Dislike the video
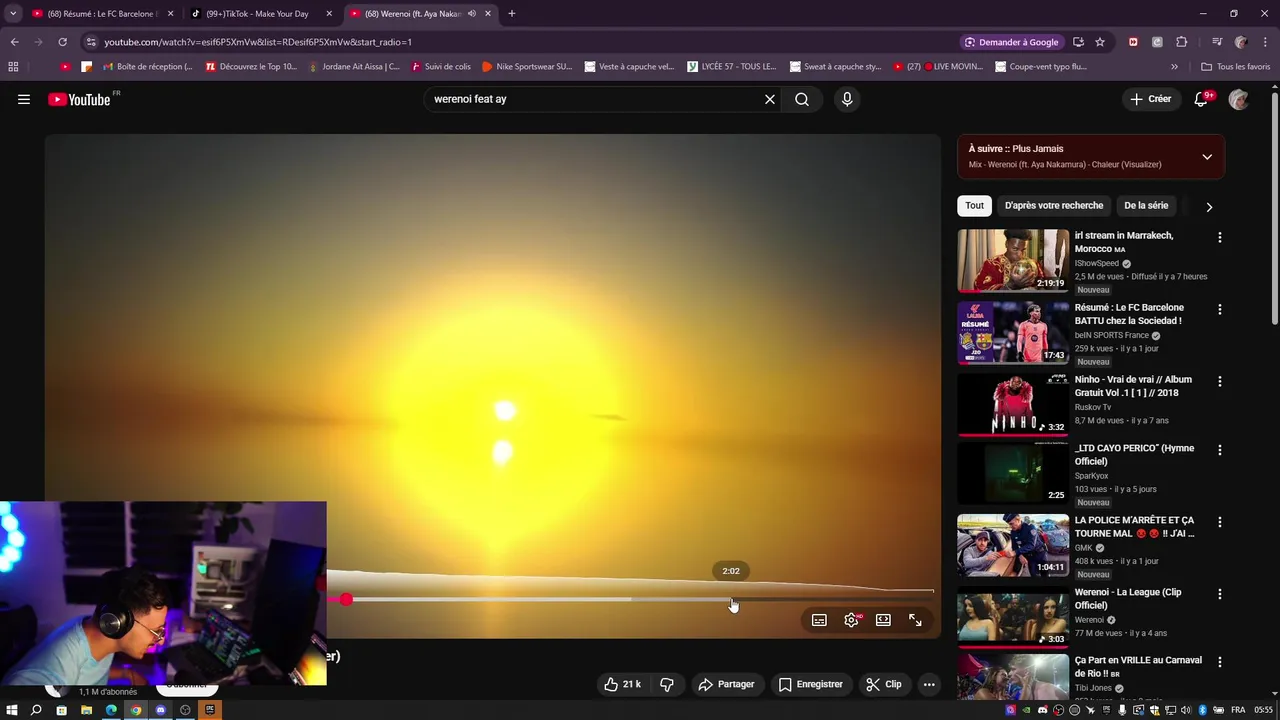Viewport: 1280px width, 720px height. (x=667, y=684)
